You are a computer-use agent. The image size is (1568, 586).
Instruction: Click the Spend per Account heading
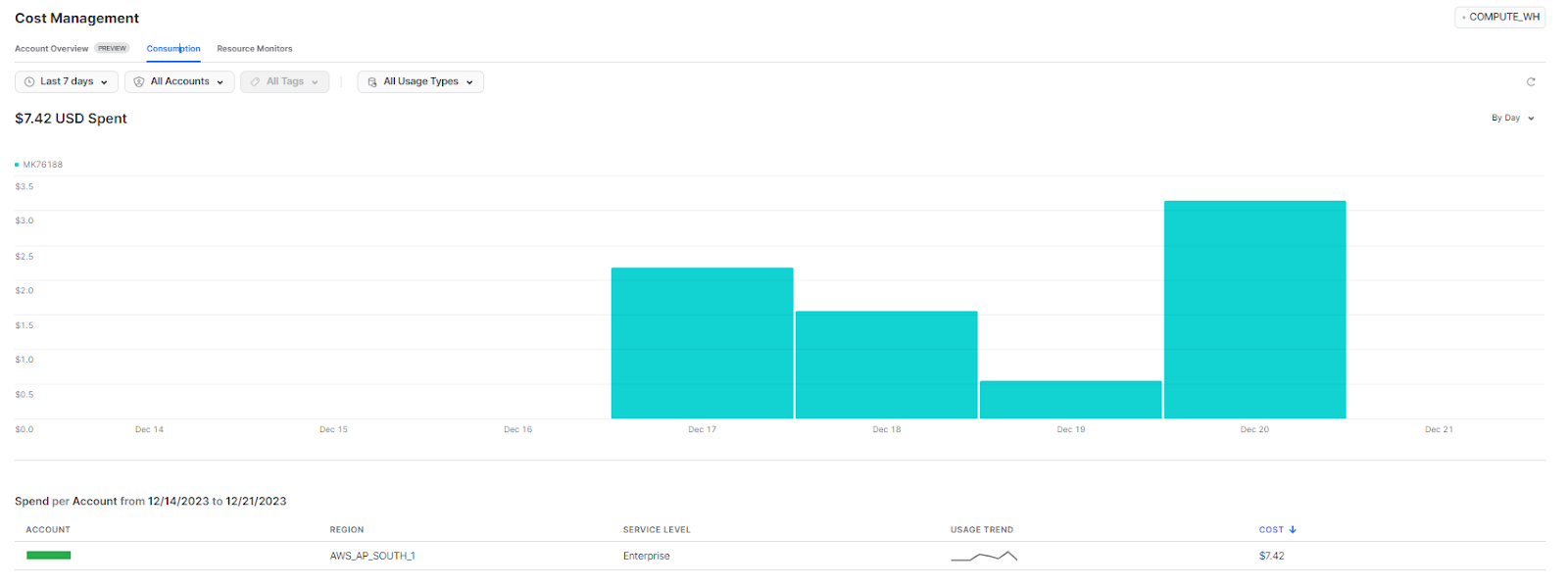point(150,501)
